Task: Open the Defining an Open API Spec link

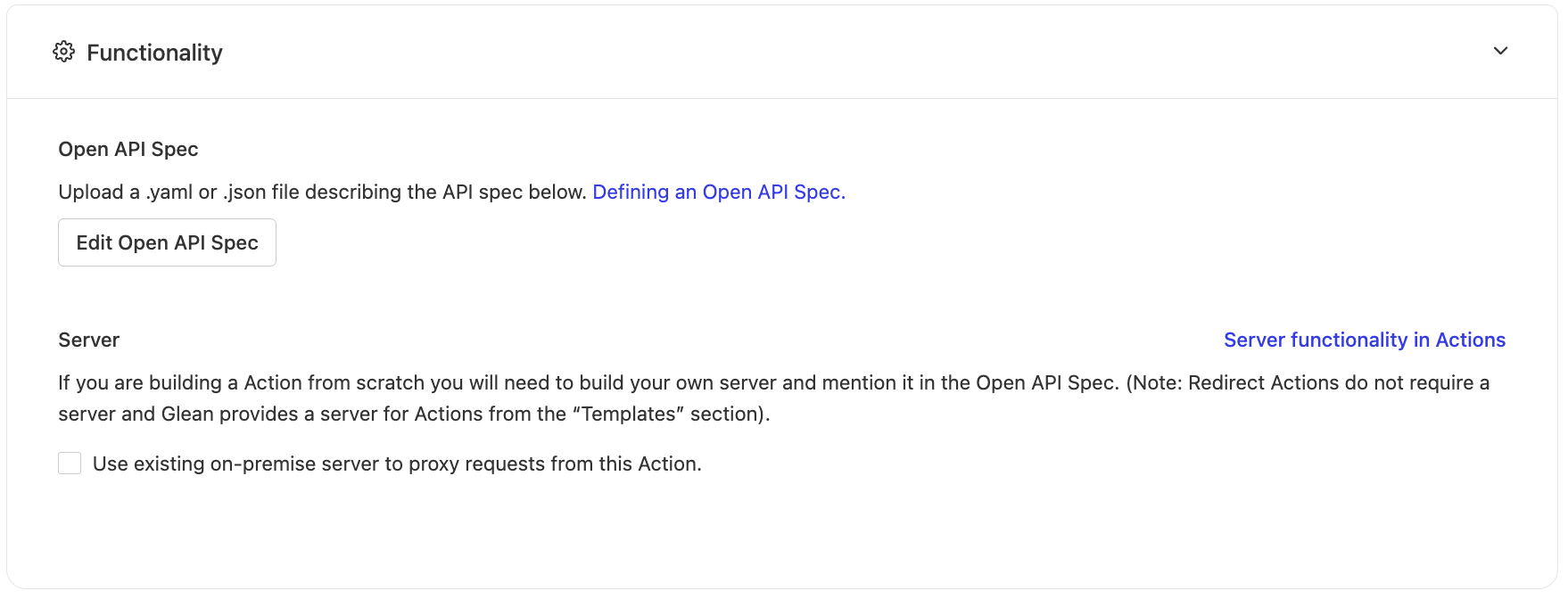Action: tap(718, 192)
